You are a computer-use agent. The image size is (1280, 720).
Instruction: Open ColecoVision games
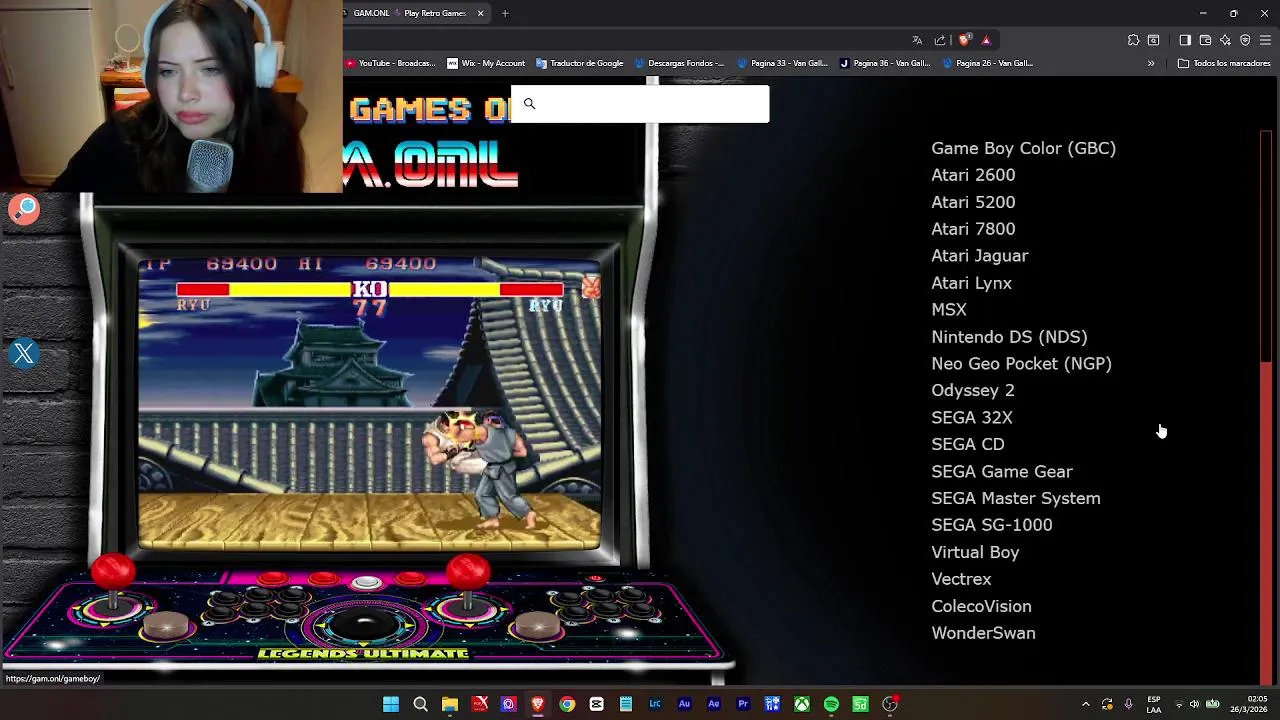tap(981, 606)
